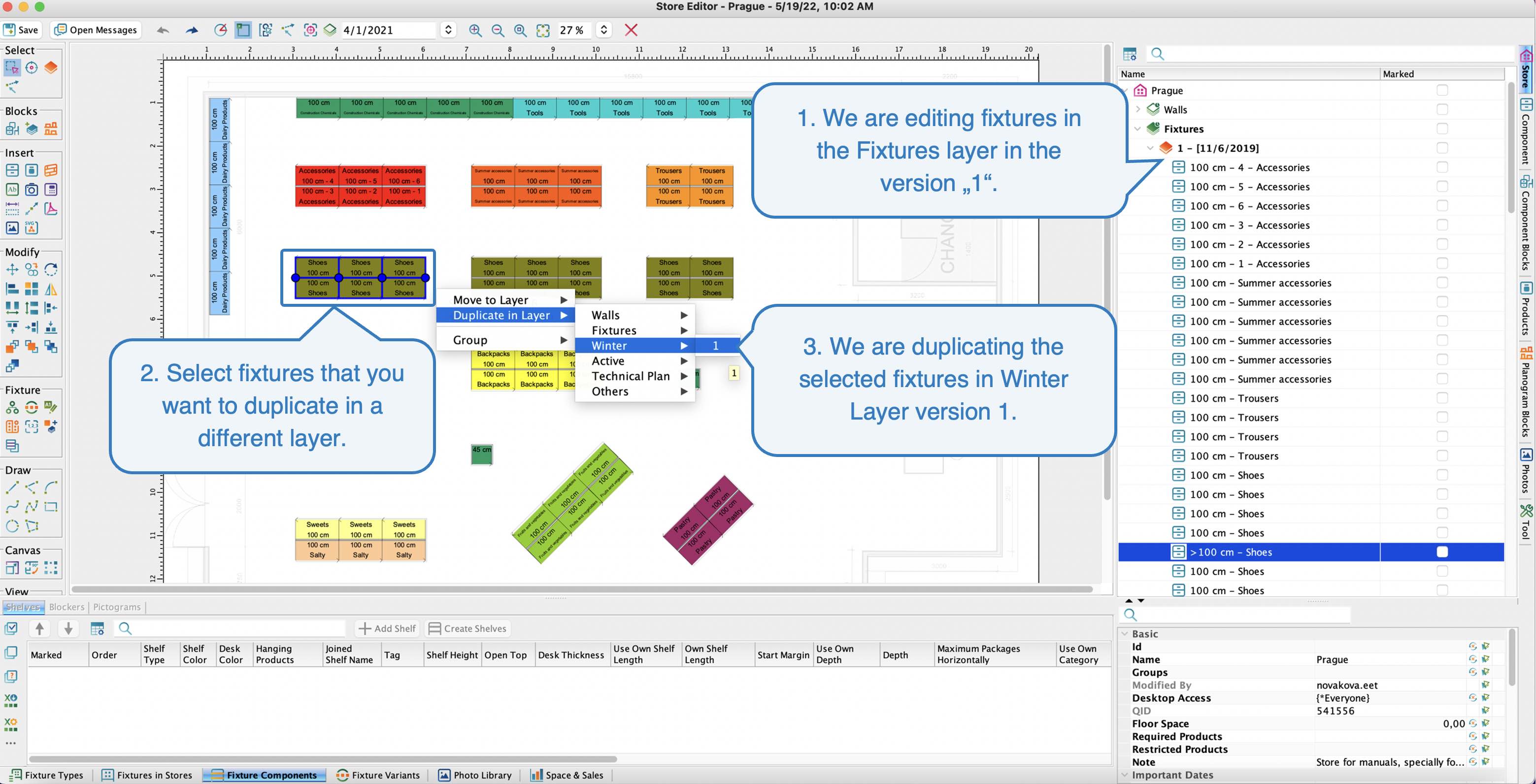
Task: Open column settings icon in tree panel
Action: (1130, 54)
